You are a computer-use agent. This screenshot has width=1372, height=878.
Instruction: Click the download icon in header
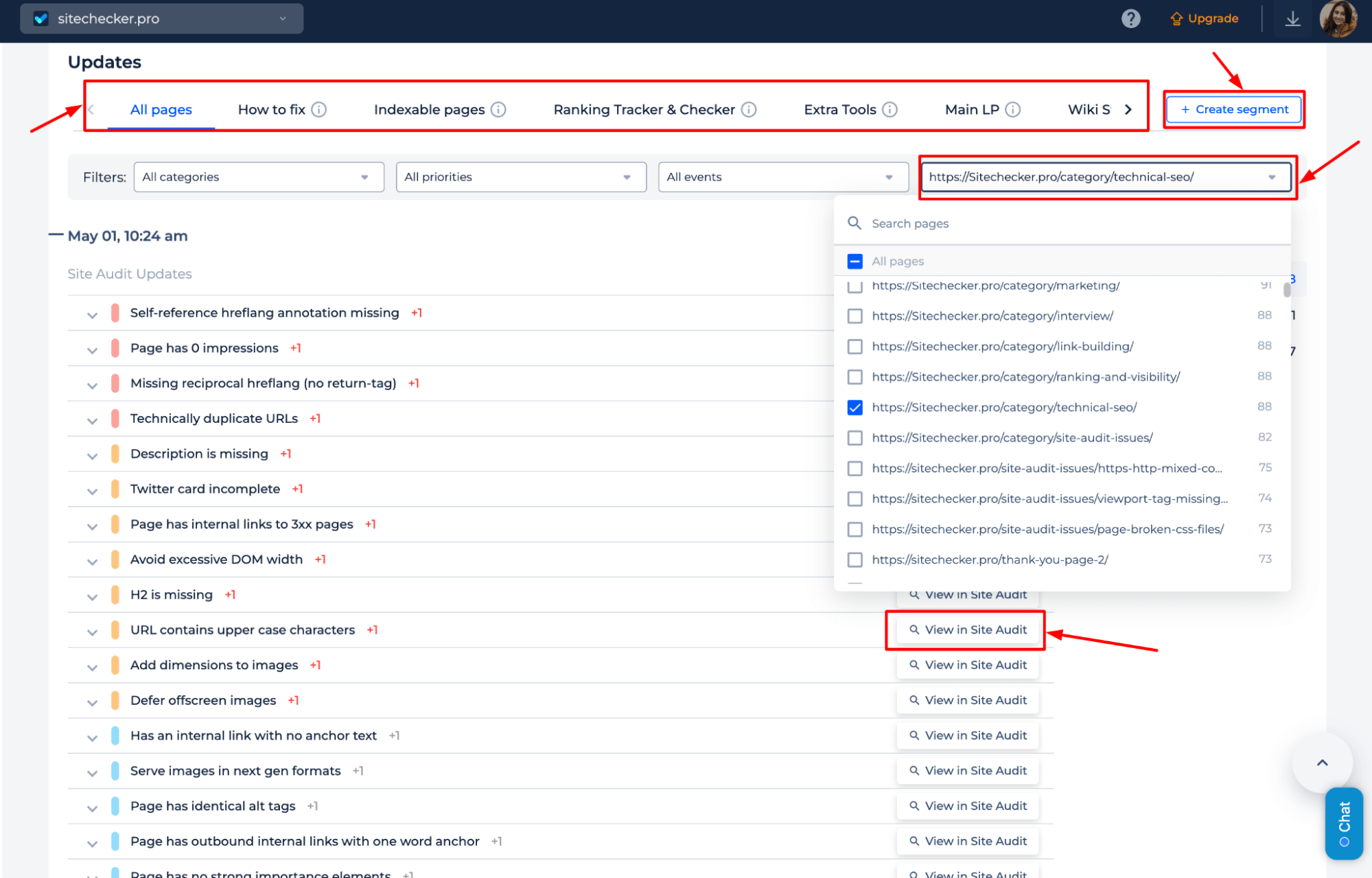pyautogui.click(x=1292, y=19)
